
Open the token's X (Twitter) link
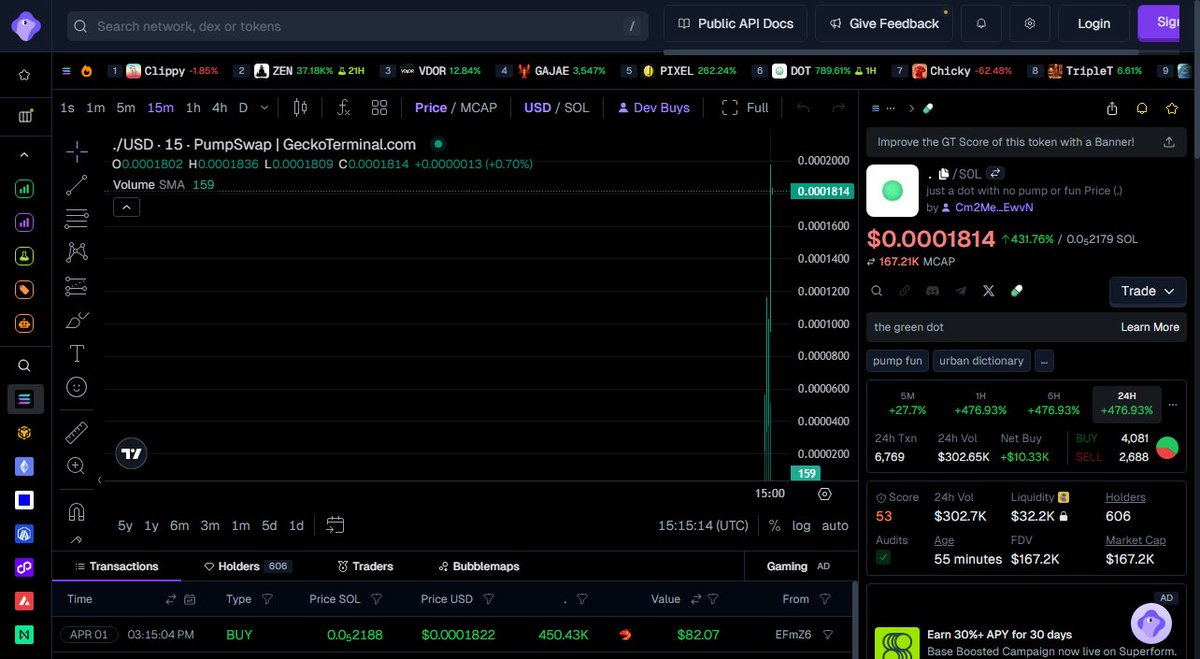pos(989,291)
